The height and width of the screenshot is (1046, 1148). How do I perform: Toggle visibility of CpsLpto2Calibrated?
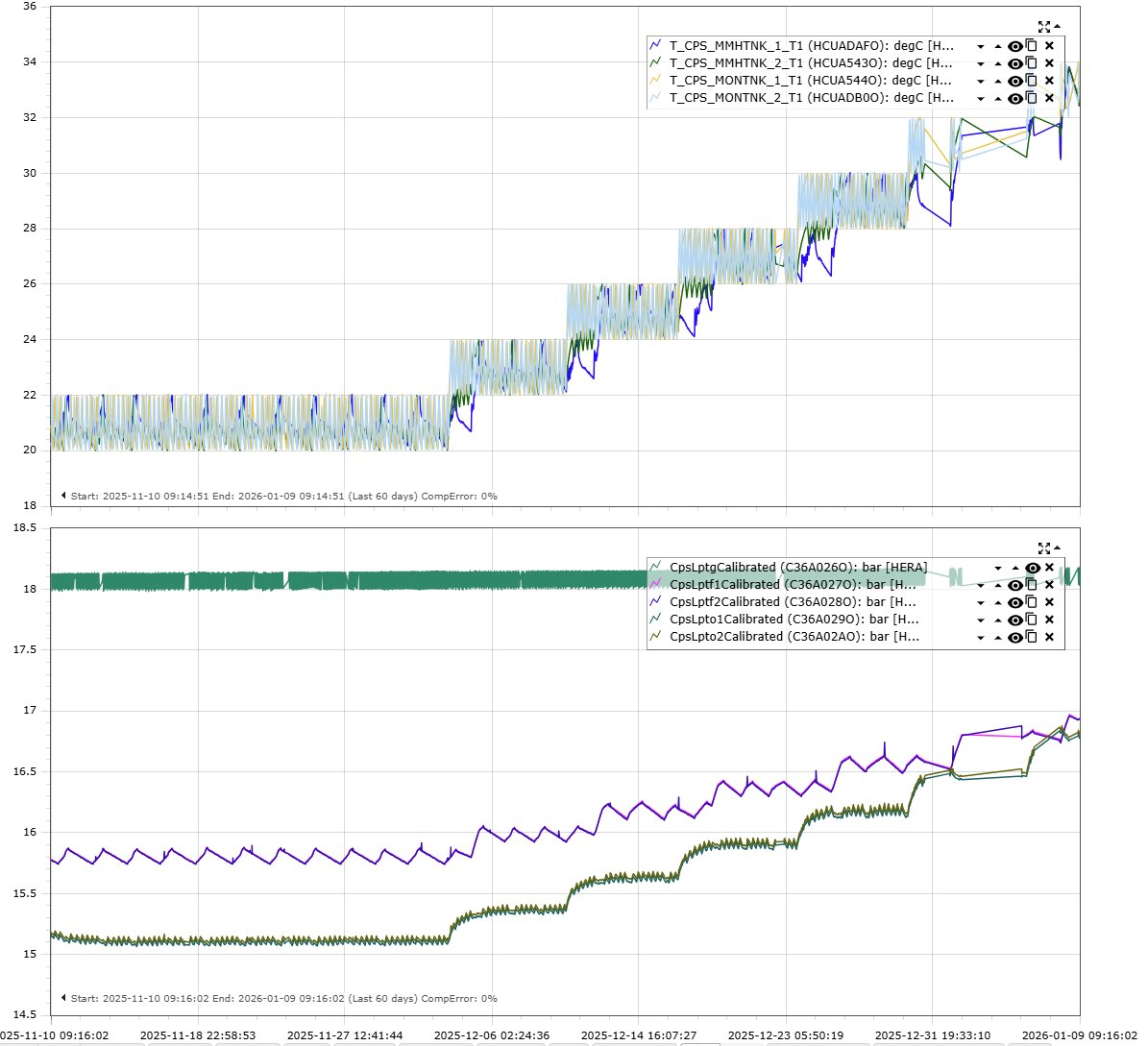click(1014, 639)
